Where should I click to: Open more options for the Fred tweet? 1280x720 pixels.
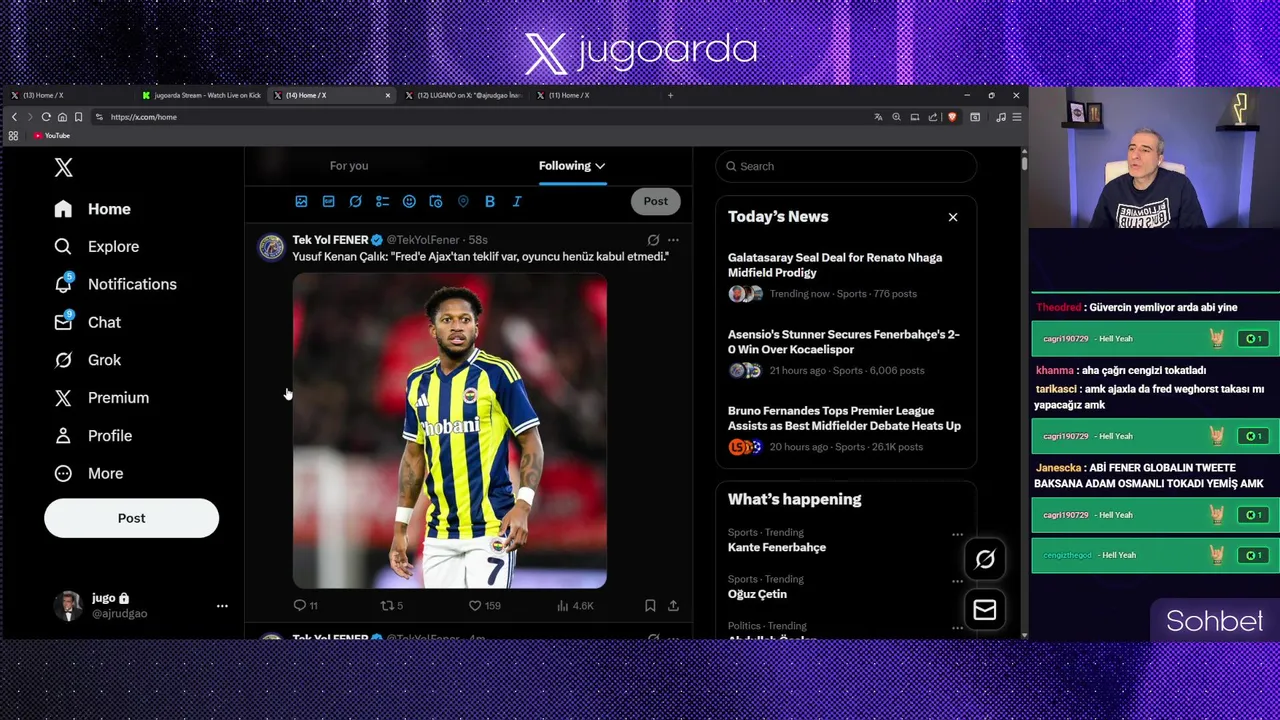[x=673, y=240]
